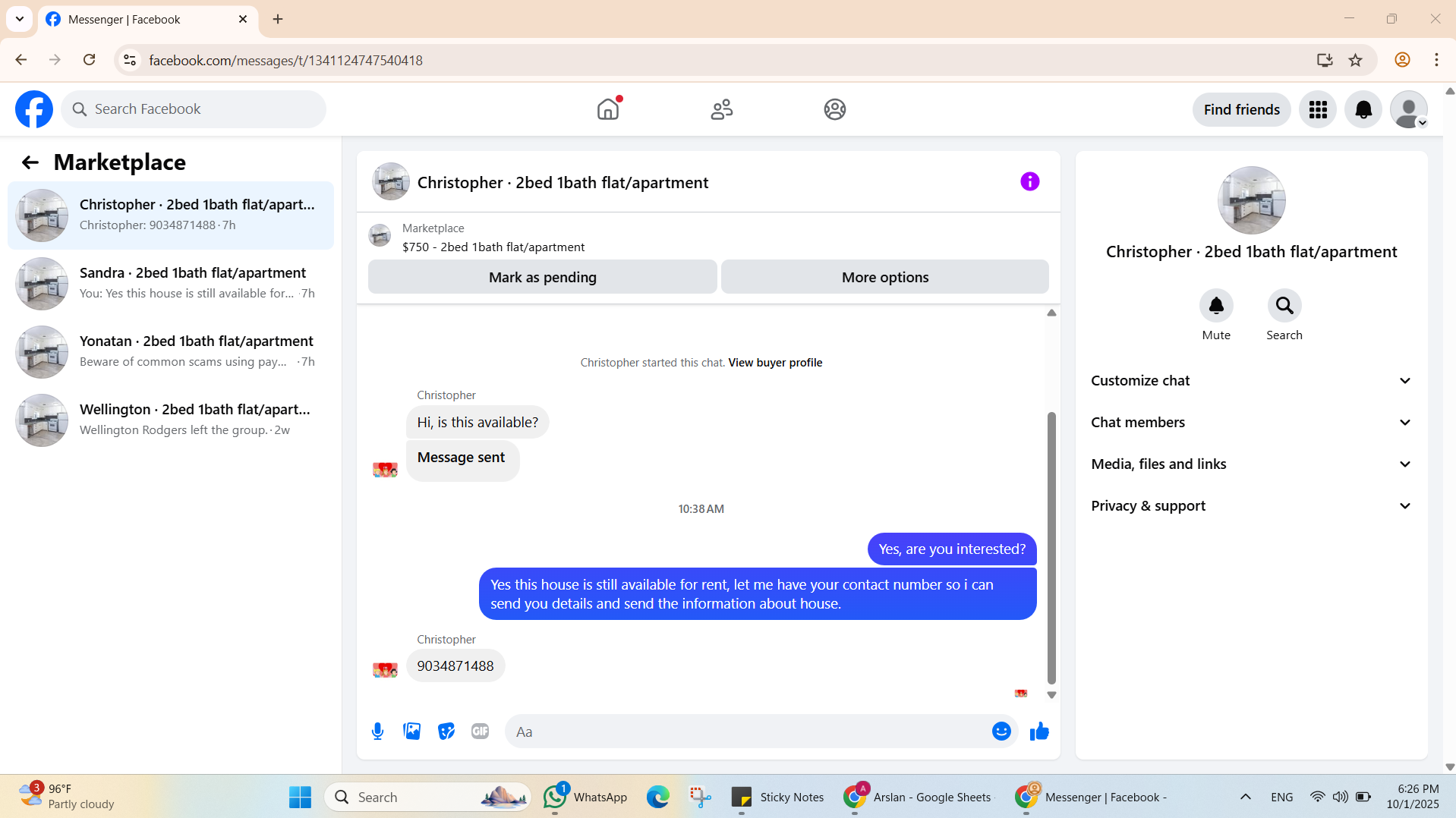
Task: Open the Groups icon in top navigation
Action: 835,109
